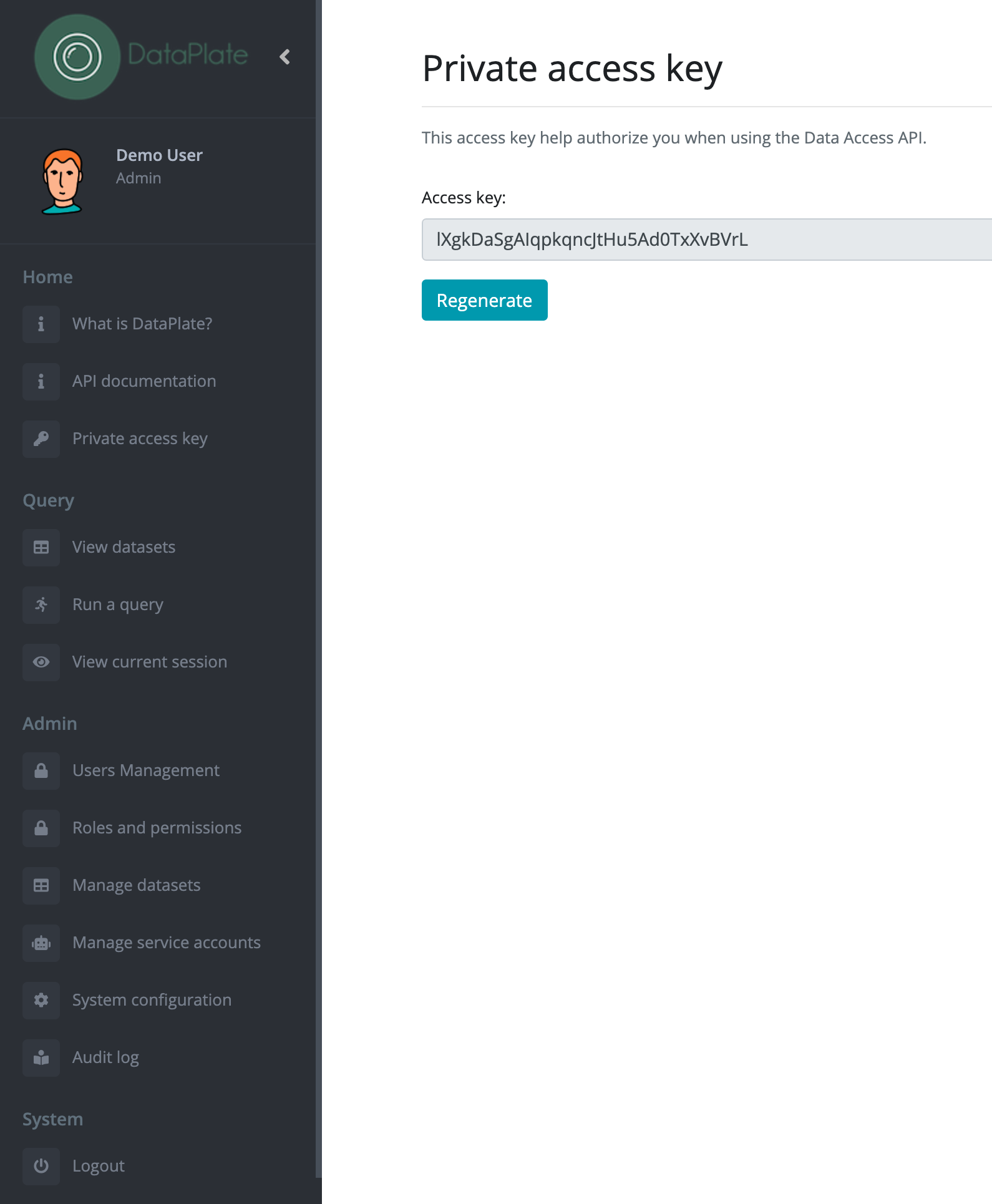
Task: Click the robot icon for Manage service accounts
Action: [x=41, y=943]
